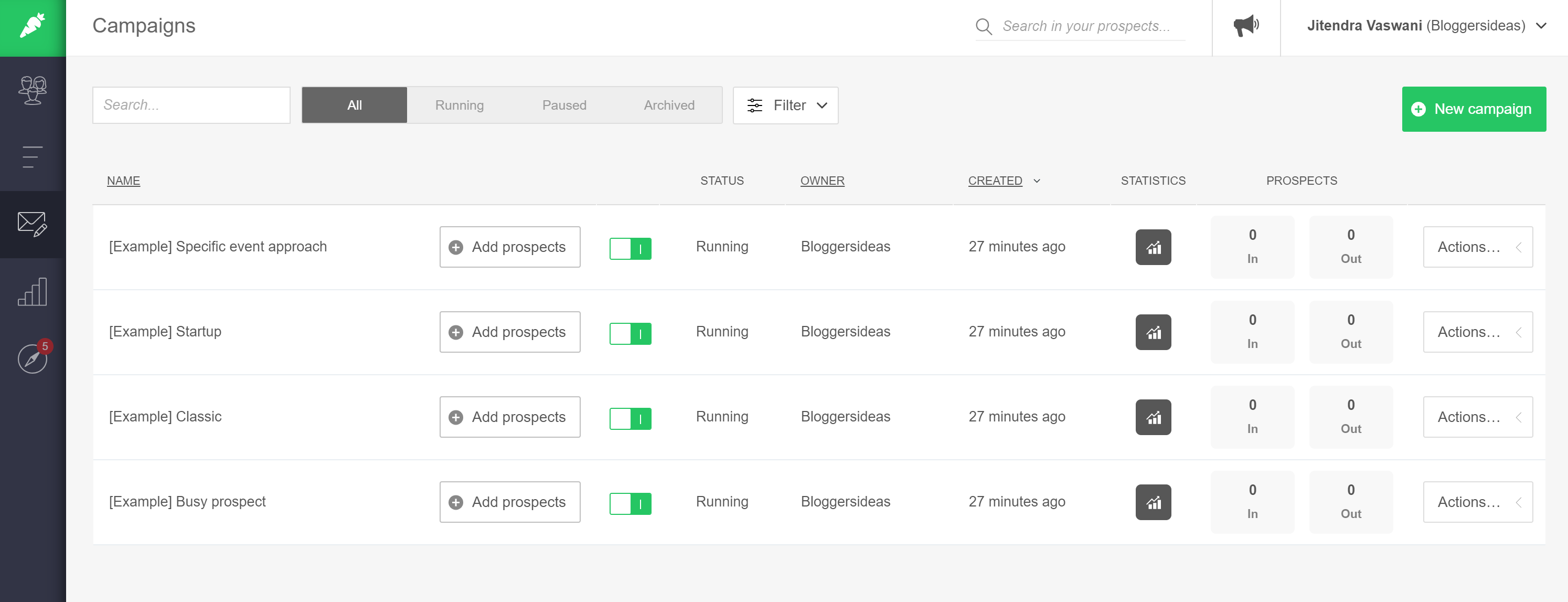1568x602 pixels.
Task: View statistics for the Specific event approach campaign
Action: 1154,247
